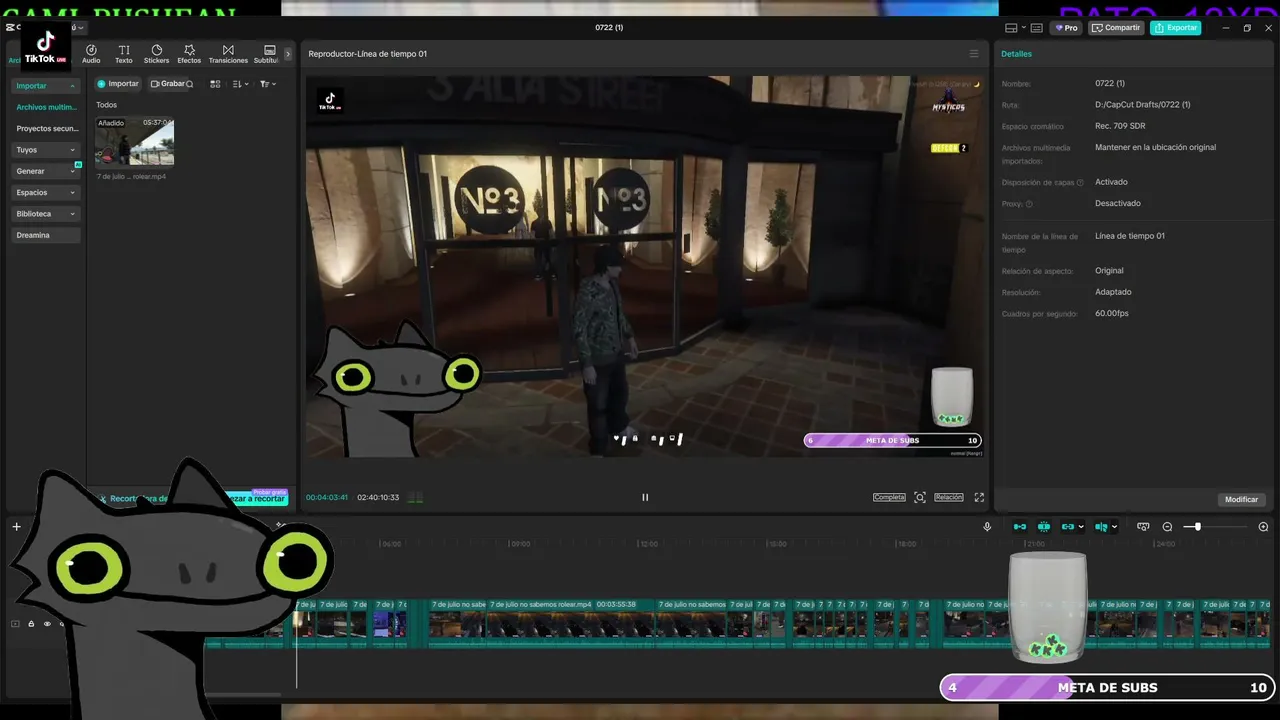Switch media grid view layout

point(215,84)
